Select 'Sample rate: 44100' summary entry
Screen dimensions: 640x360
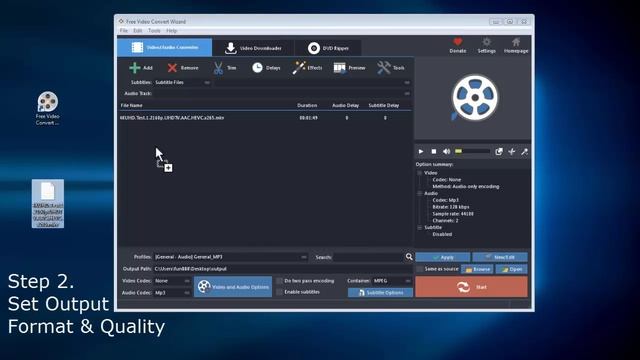(453, 214)
